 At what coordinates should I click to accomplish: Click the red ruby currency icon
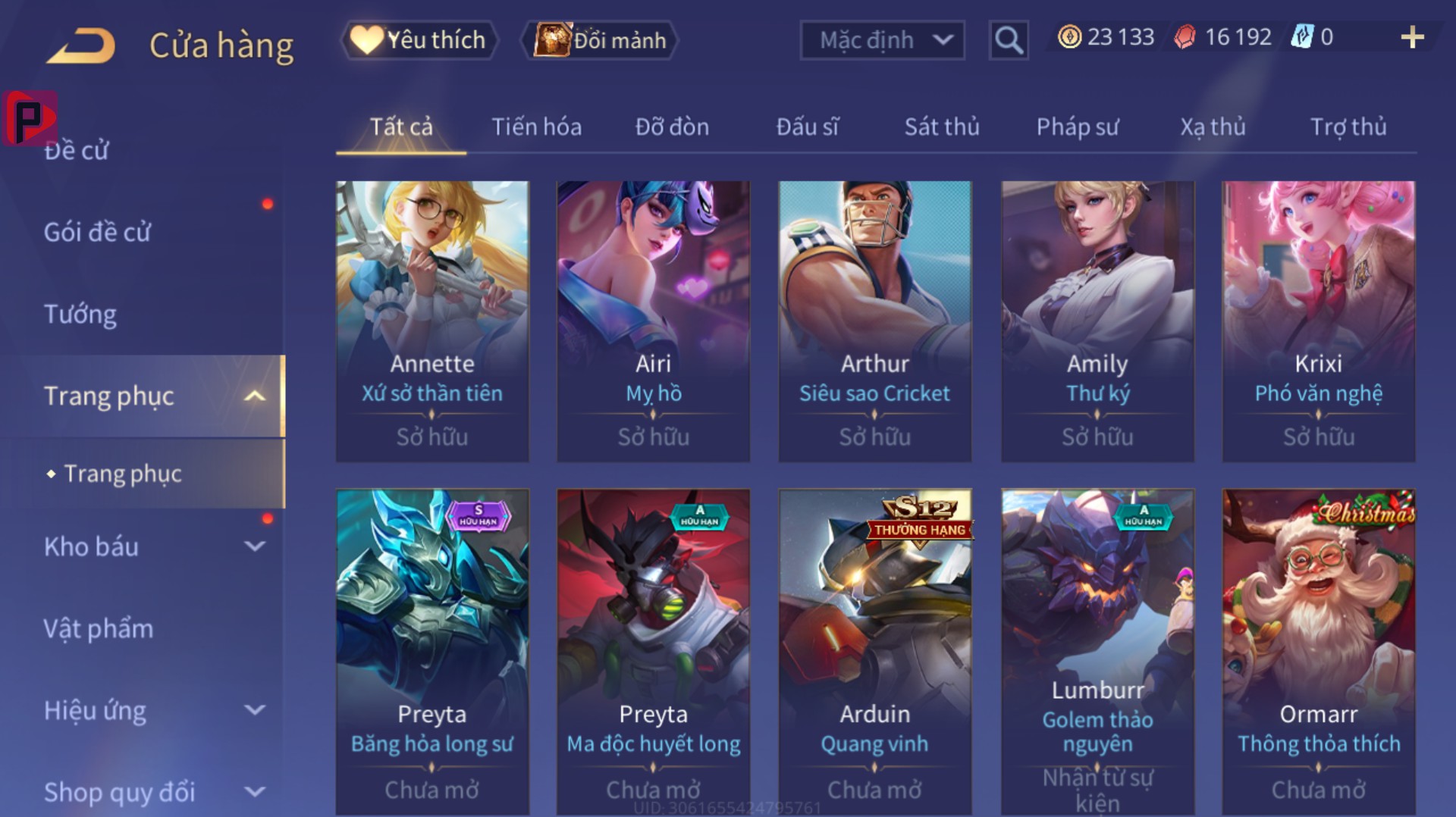pyautogui.click(x=1185, y=37)
